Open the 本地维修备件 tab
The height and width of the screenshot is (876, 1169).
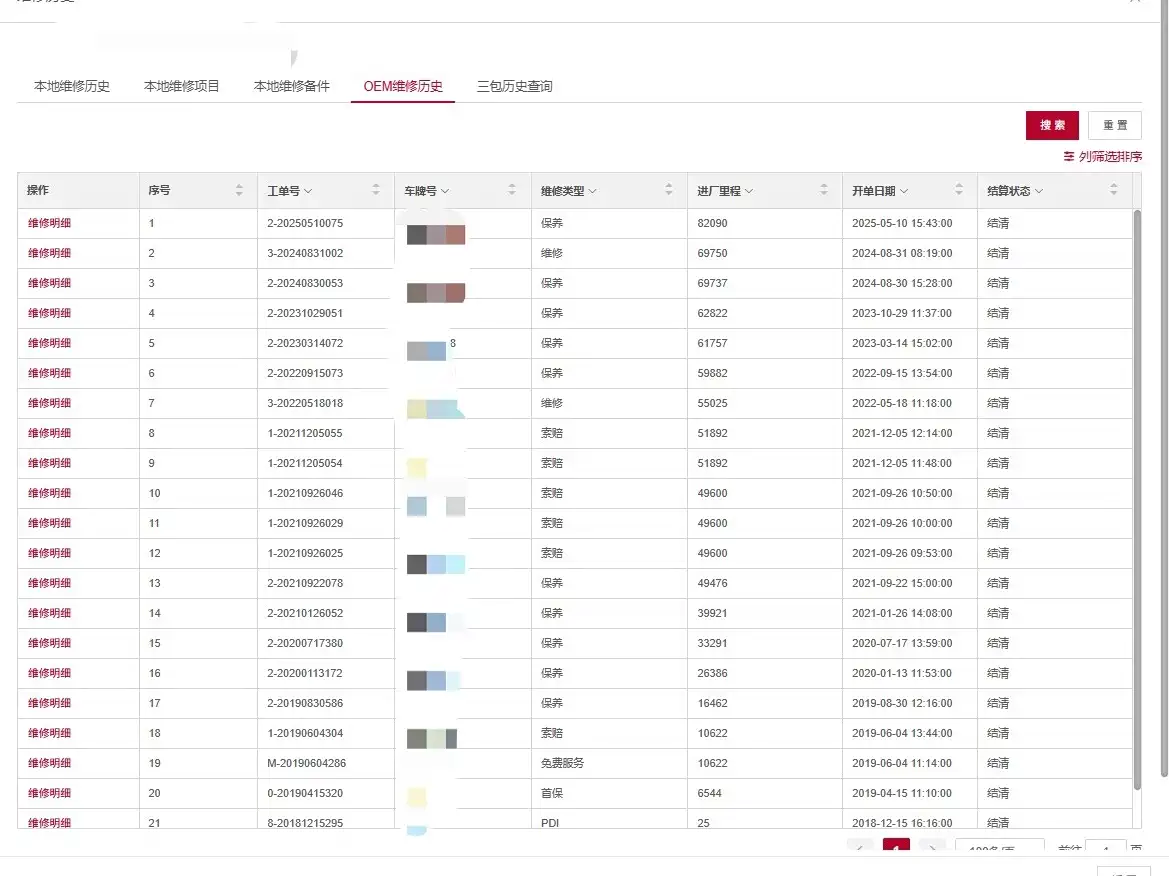coord(292,86)
